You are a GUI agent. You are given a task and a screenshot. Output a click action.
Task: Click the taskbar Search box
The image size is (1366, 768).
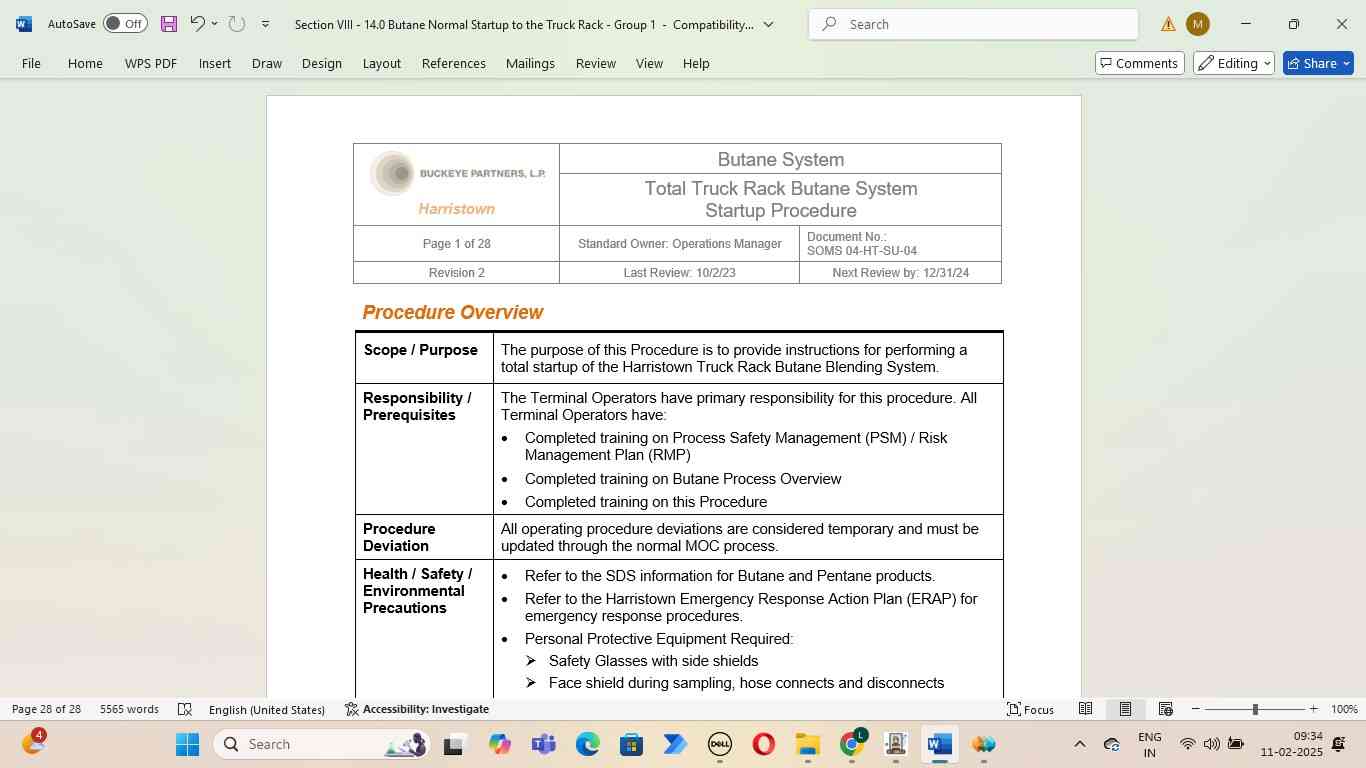323,744
